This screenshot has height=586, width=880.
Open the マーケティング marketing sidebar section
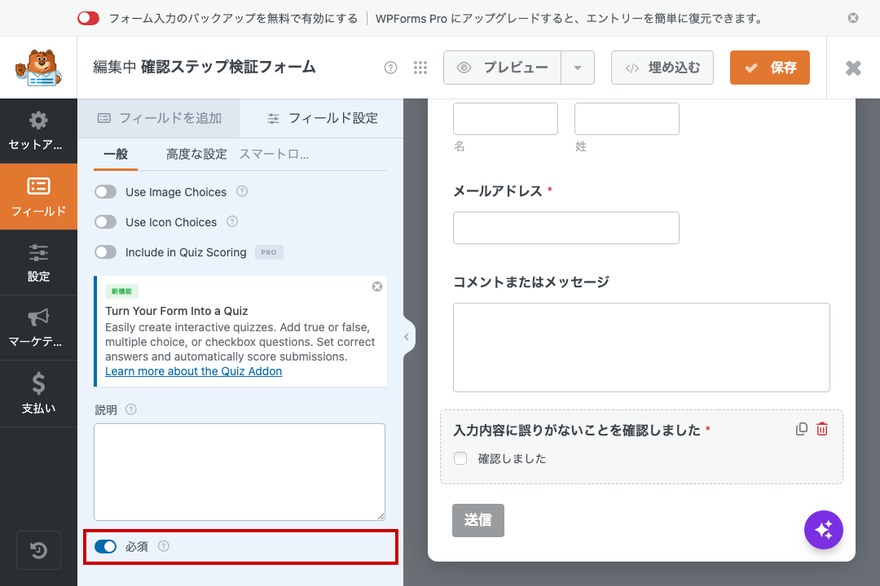click(x=38, y=328)
